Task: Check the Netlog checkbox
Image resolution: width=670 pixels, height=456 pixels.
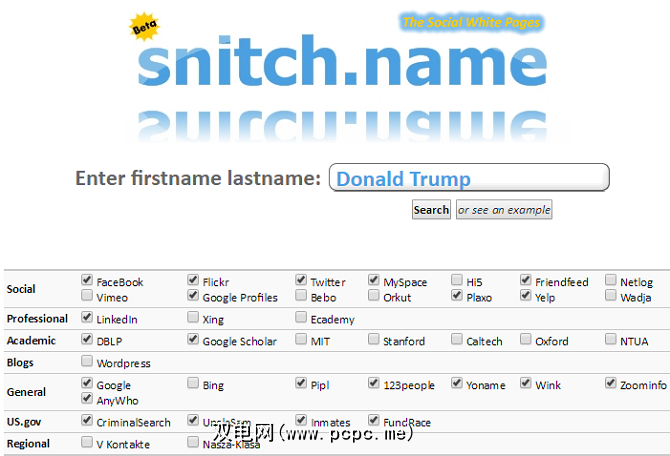Action: coord(611,280)
